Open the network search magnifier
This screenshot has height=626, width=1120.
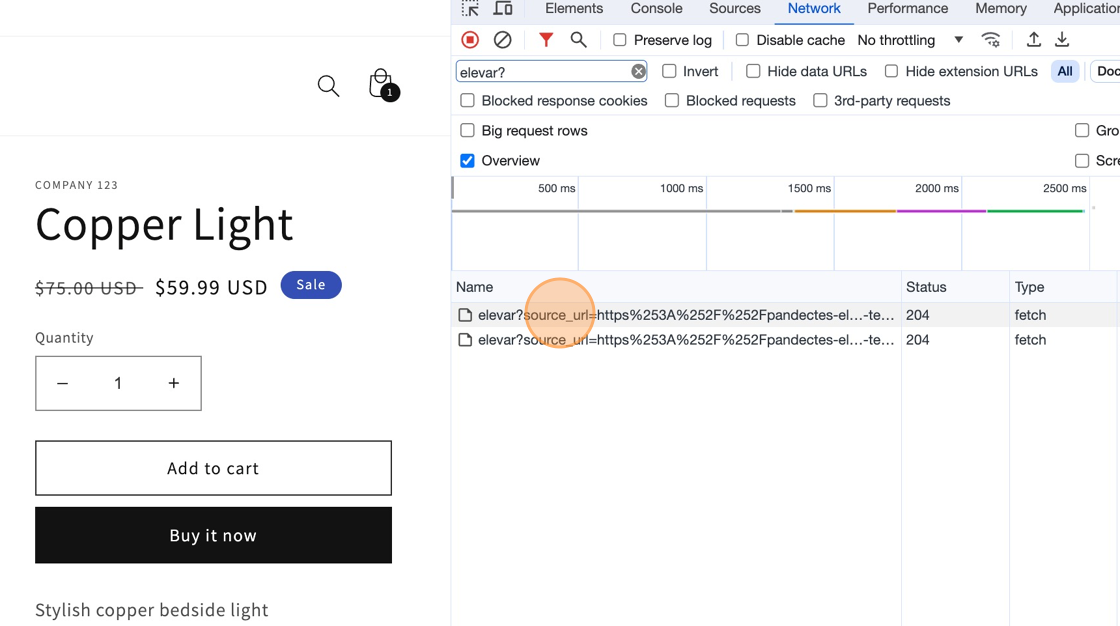(x=579, y=40)
